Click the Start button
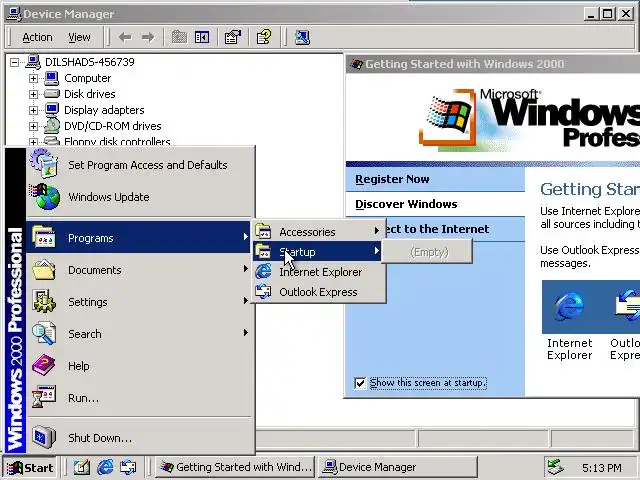 (x=31, y=467)
